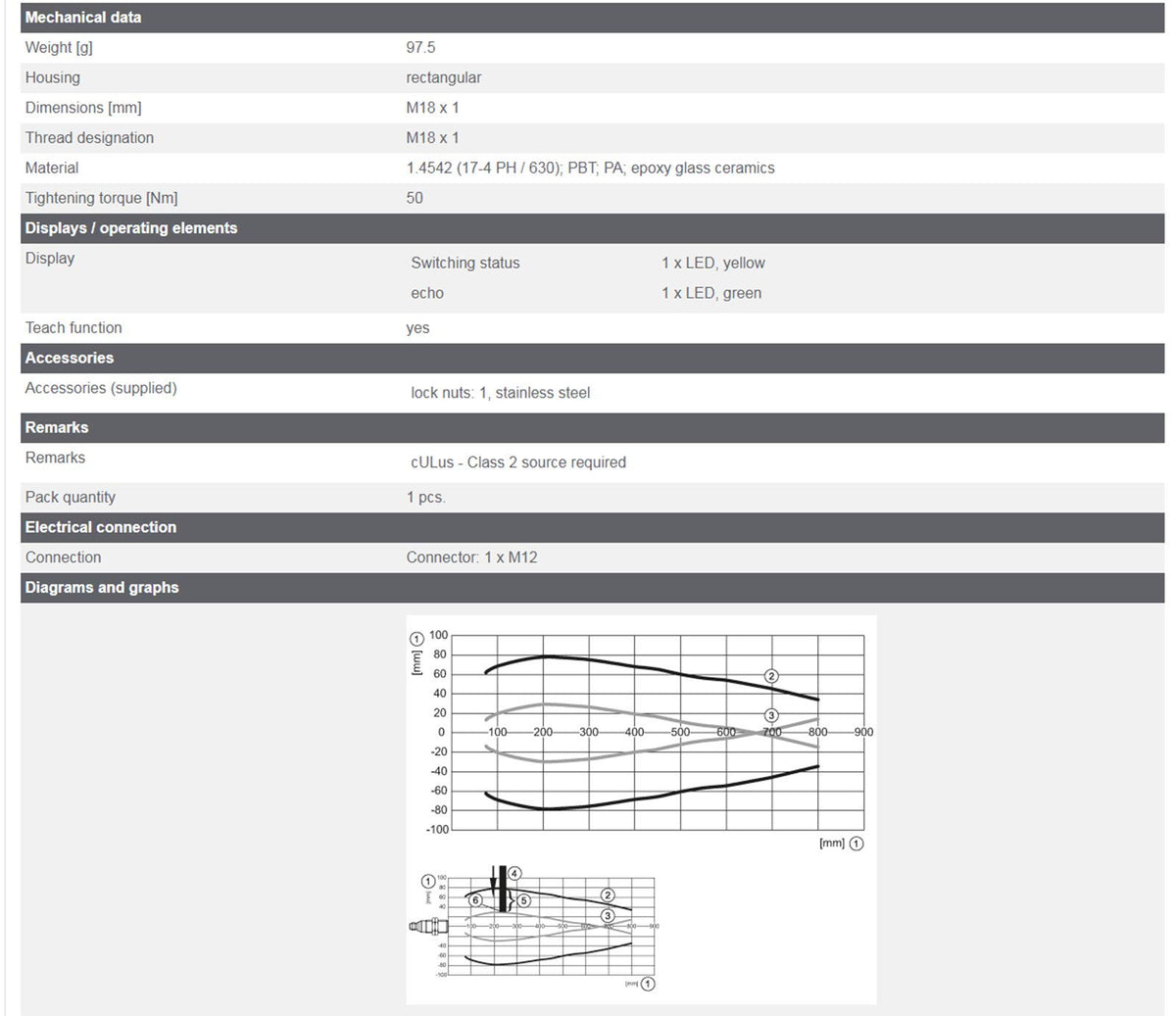Screen dimensions: 1176x1016
Task: Click the Switching status text
Action: pos(465,264)
